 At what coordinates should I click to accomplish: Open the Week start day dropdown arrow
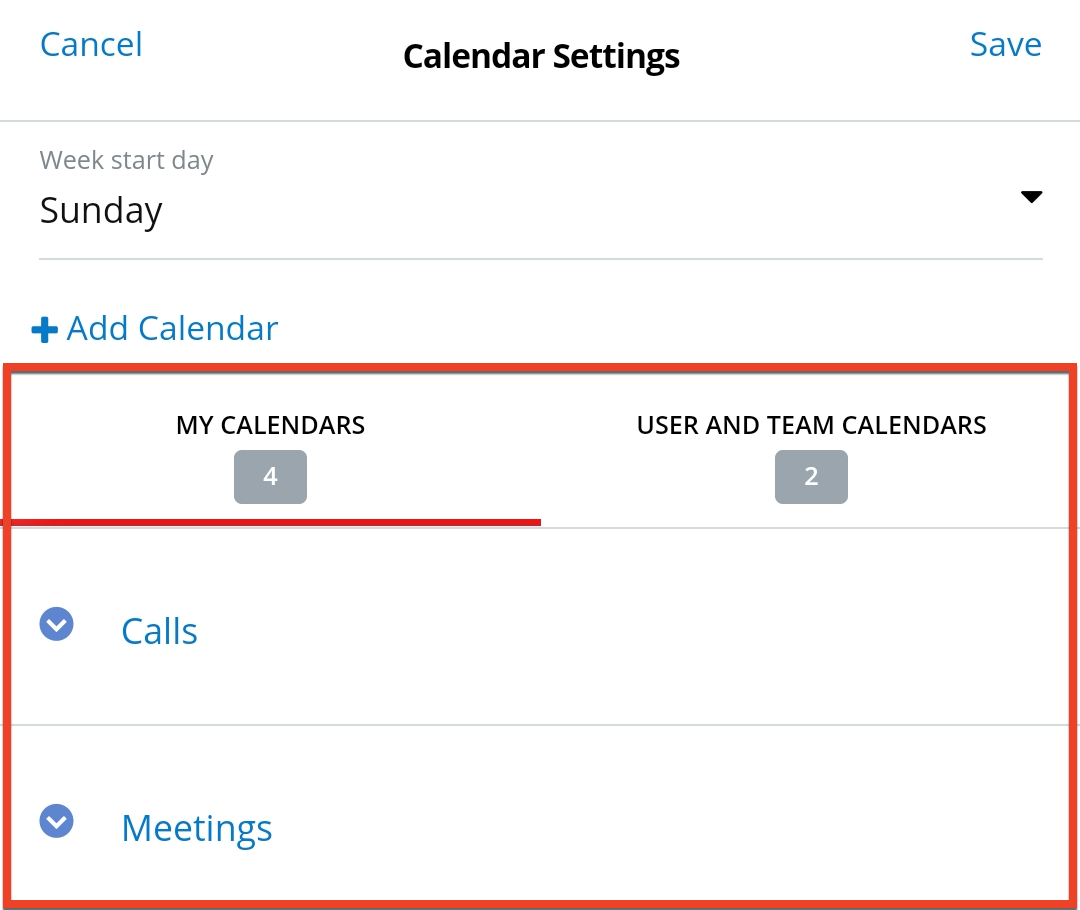click(x=1031, y=197)
